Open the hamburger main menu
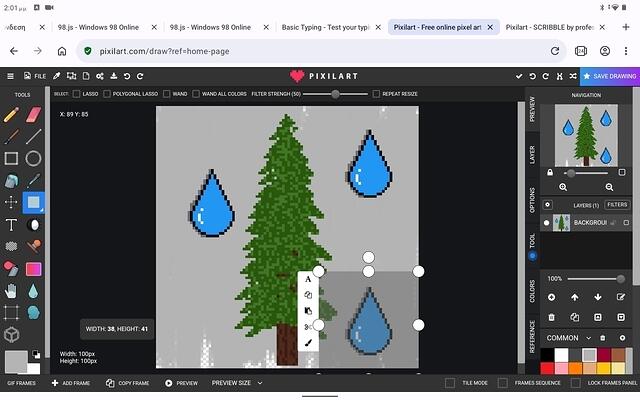Image resolution: width=640 pixels, height=400 pixels. coord(10,75)
